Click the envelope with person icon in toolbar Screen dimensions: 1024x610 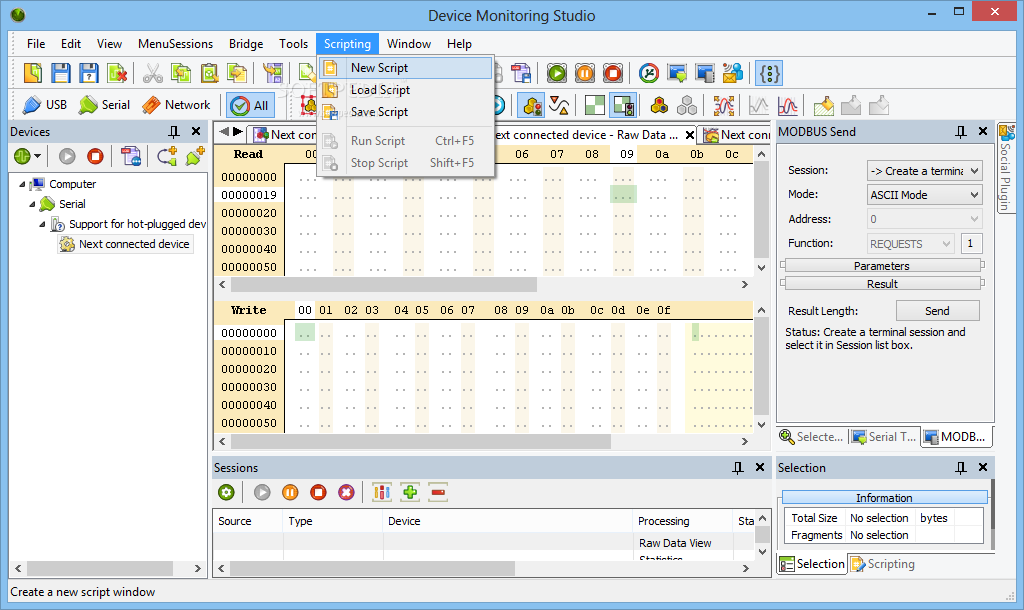(x=733, y=73)
